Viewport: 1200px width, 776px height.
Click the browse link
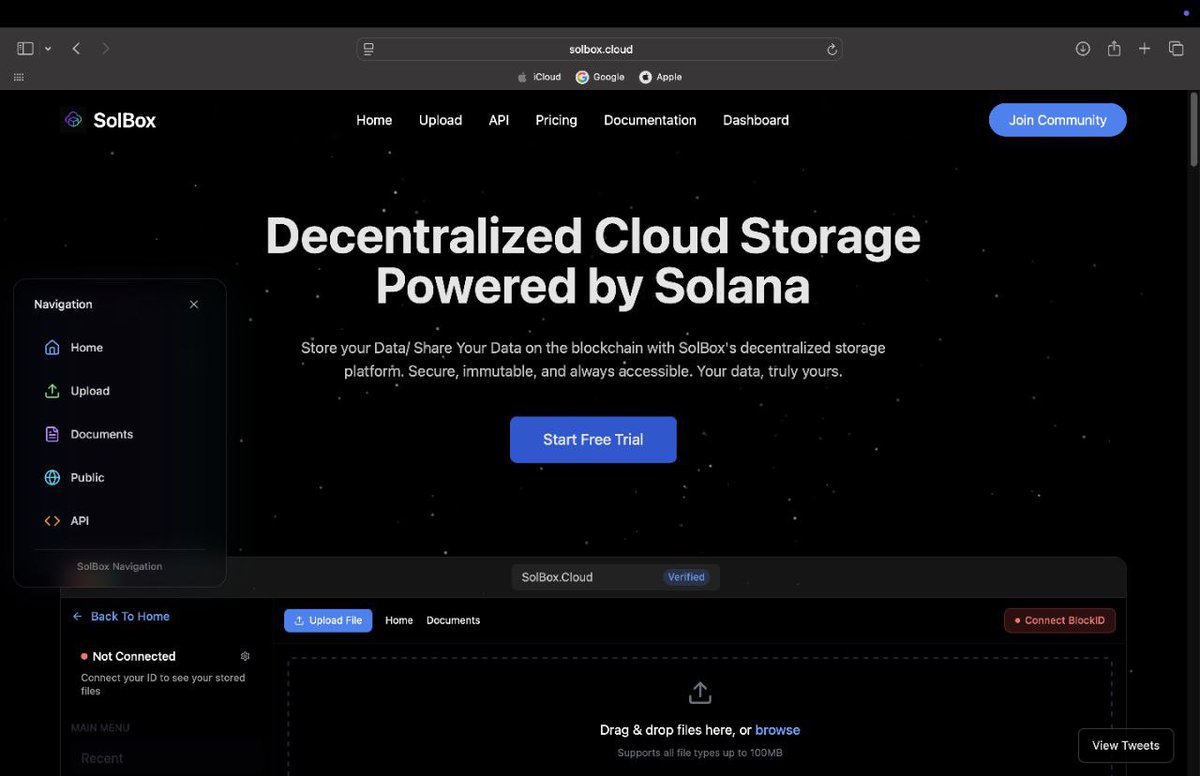(x=777, y=730)
